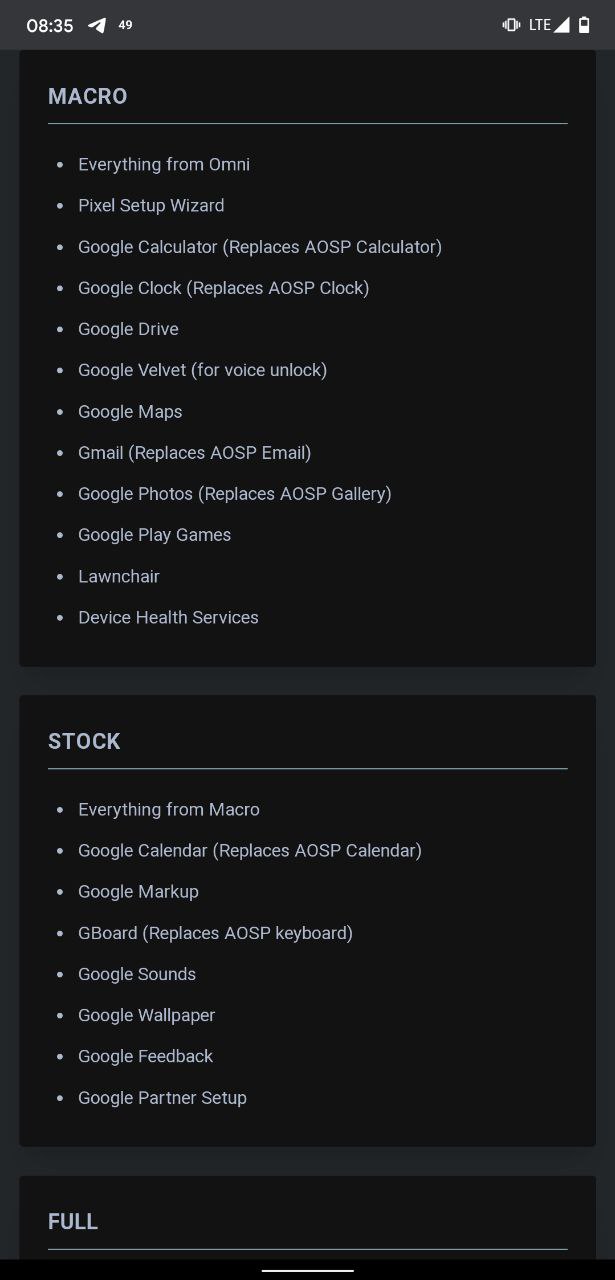
Task: Select the Pixel Setup Wizard entry
Action: click(151, 206)
